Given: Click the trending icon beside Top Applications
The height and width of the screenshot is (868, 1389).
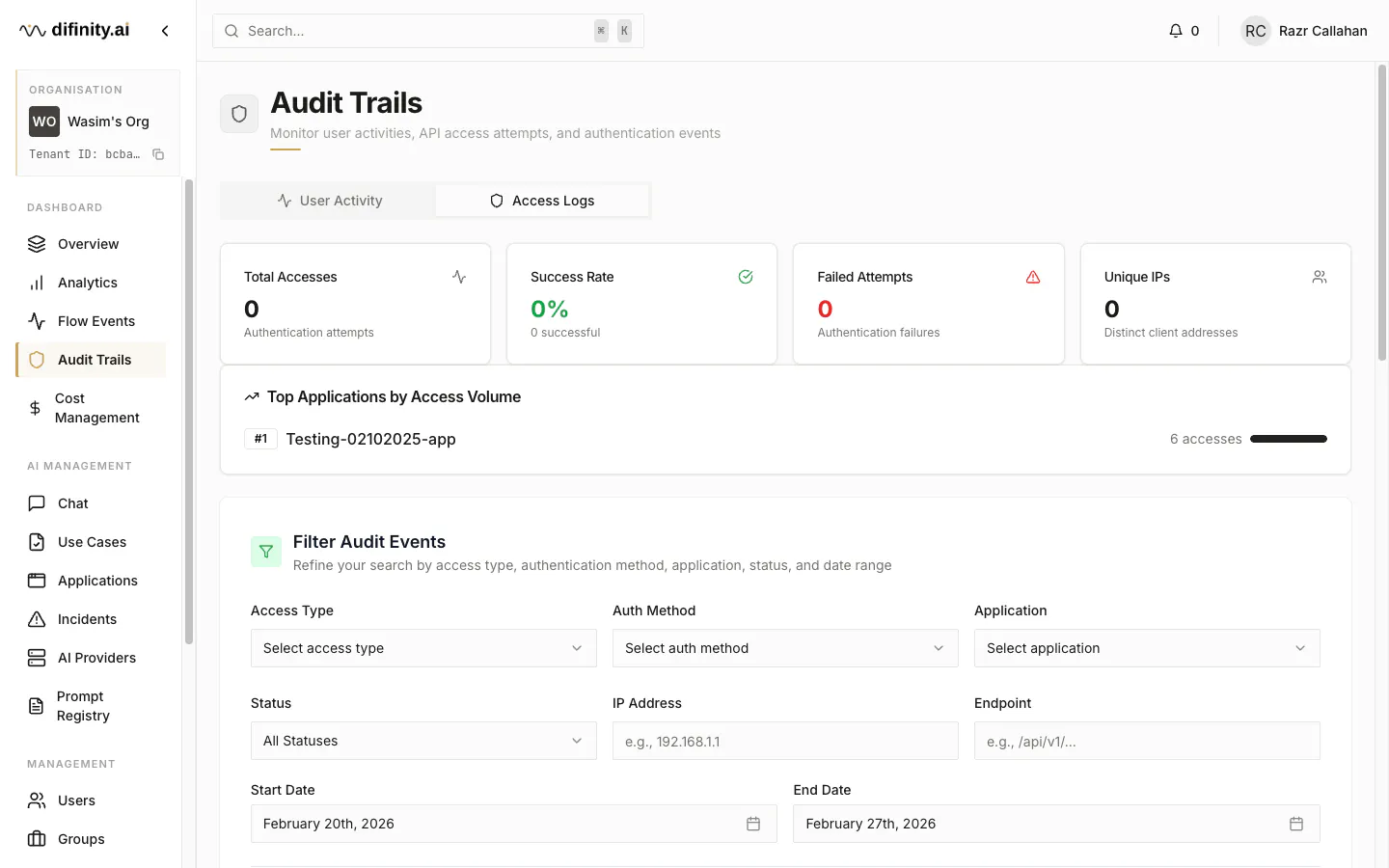Looking at the screenshot, I should pyautogui.click(x=252, y=396).
